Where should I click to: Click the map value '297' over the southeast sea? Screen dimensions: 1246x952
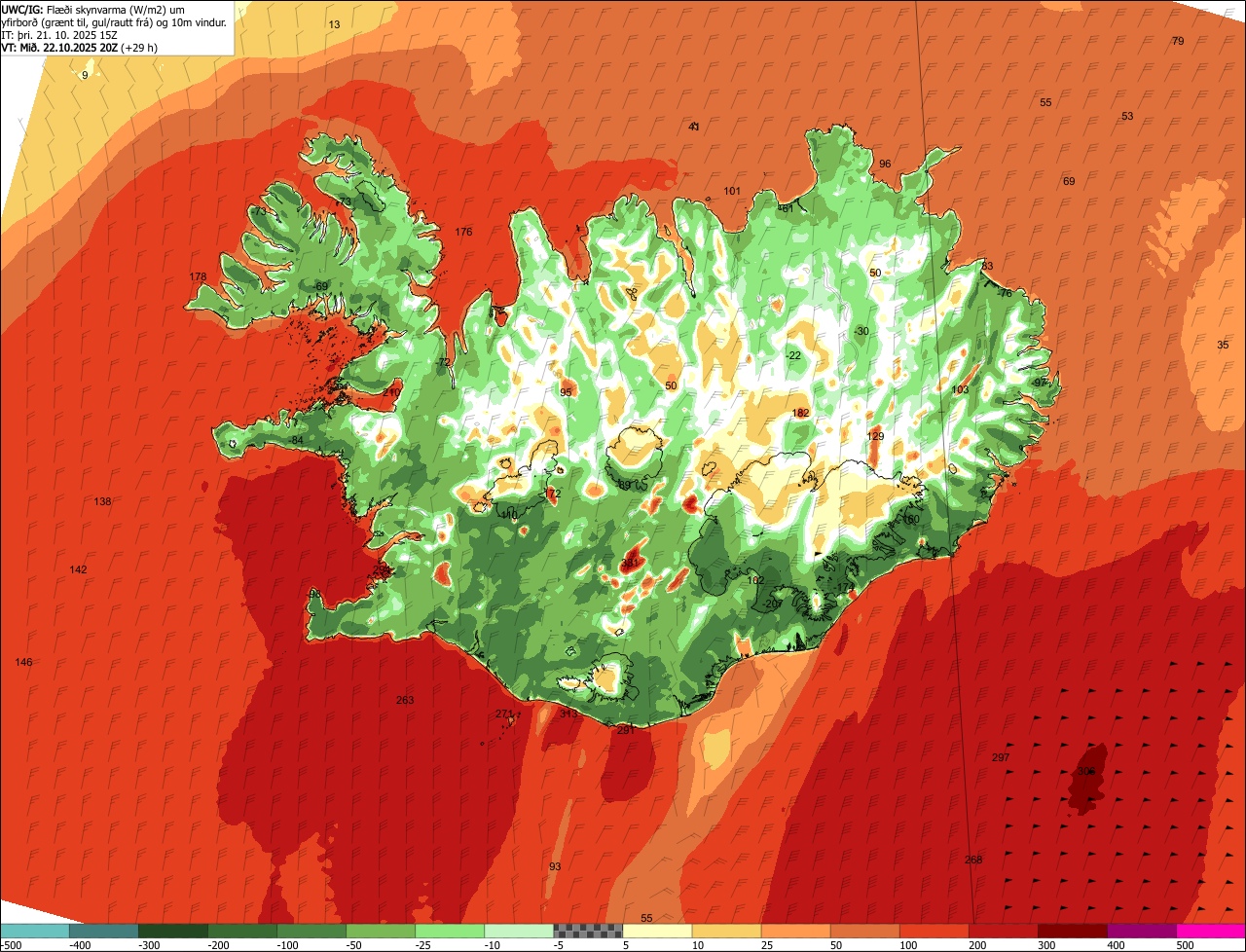tap(1001, 757)
